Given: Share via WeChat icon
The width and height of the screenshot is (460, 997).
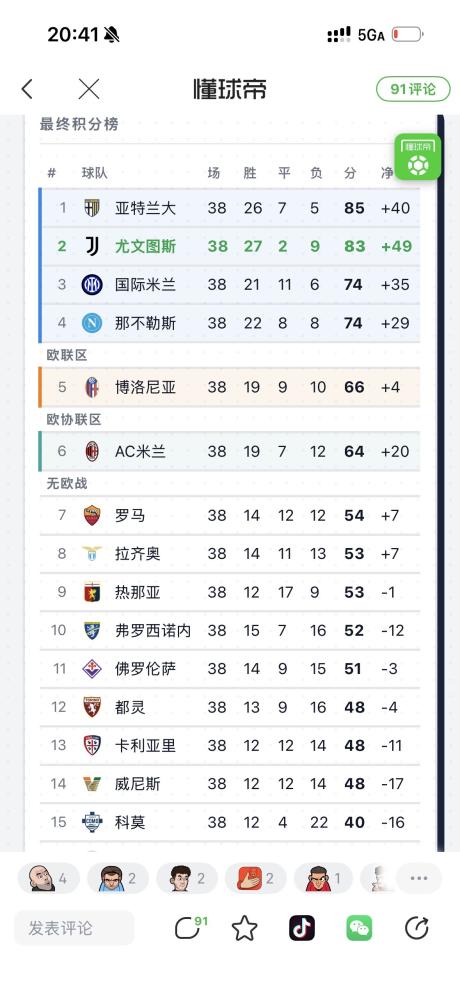Looking at the screenshot, I should click(359, 928).
